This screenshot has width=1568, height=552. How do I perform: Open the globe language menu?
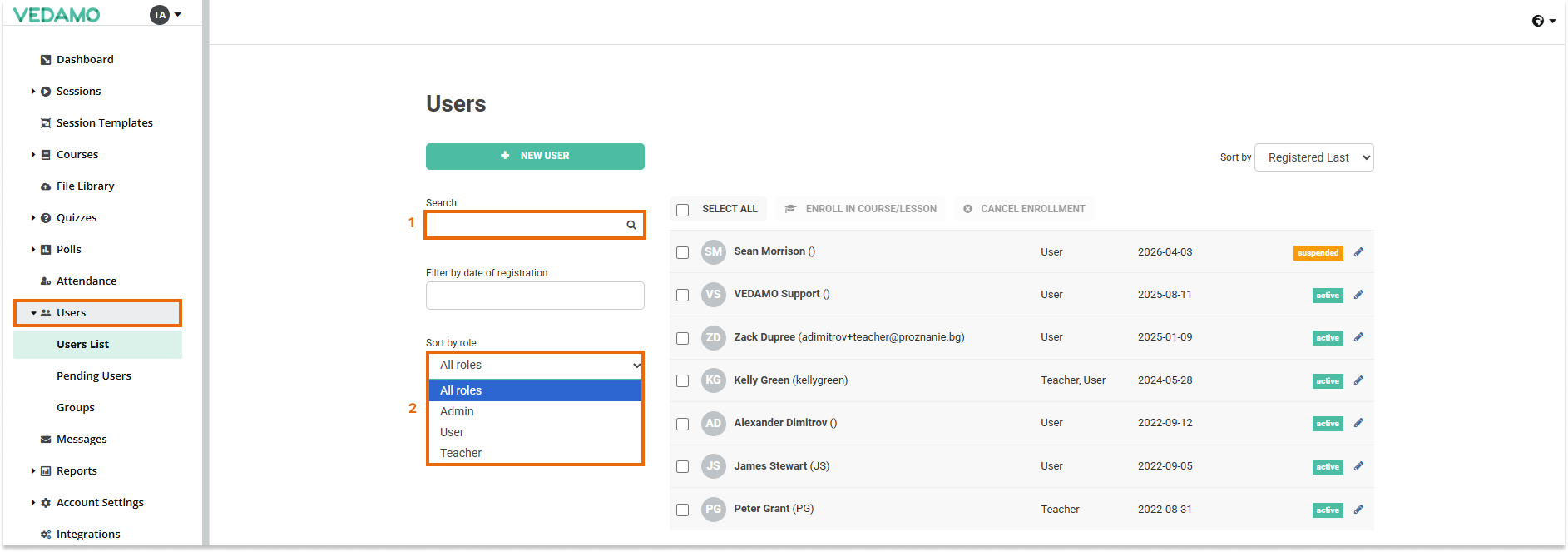point(1543,21)
